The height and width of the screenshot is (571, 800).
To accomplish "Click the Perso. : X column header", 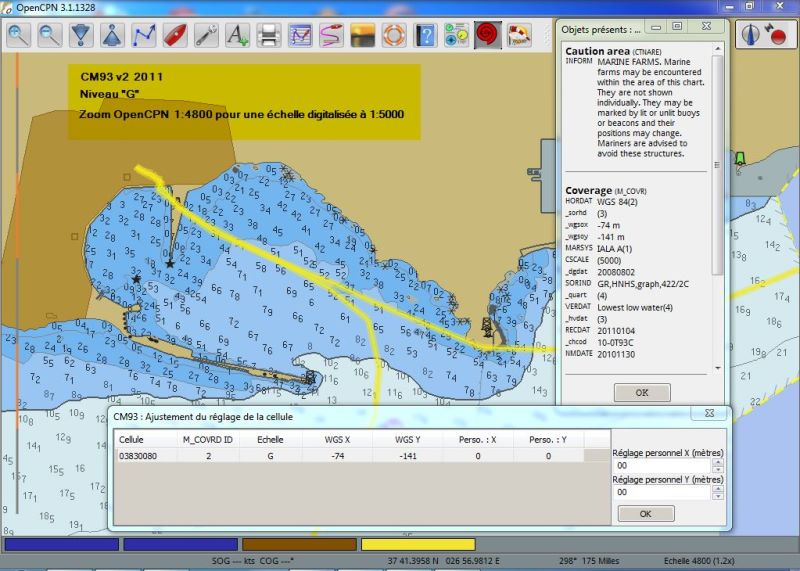I will click(478, 439).
